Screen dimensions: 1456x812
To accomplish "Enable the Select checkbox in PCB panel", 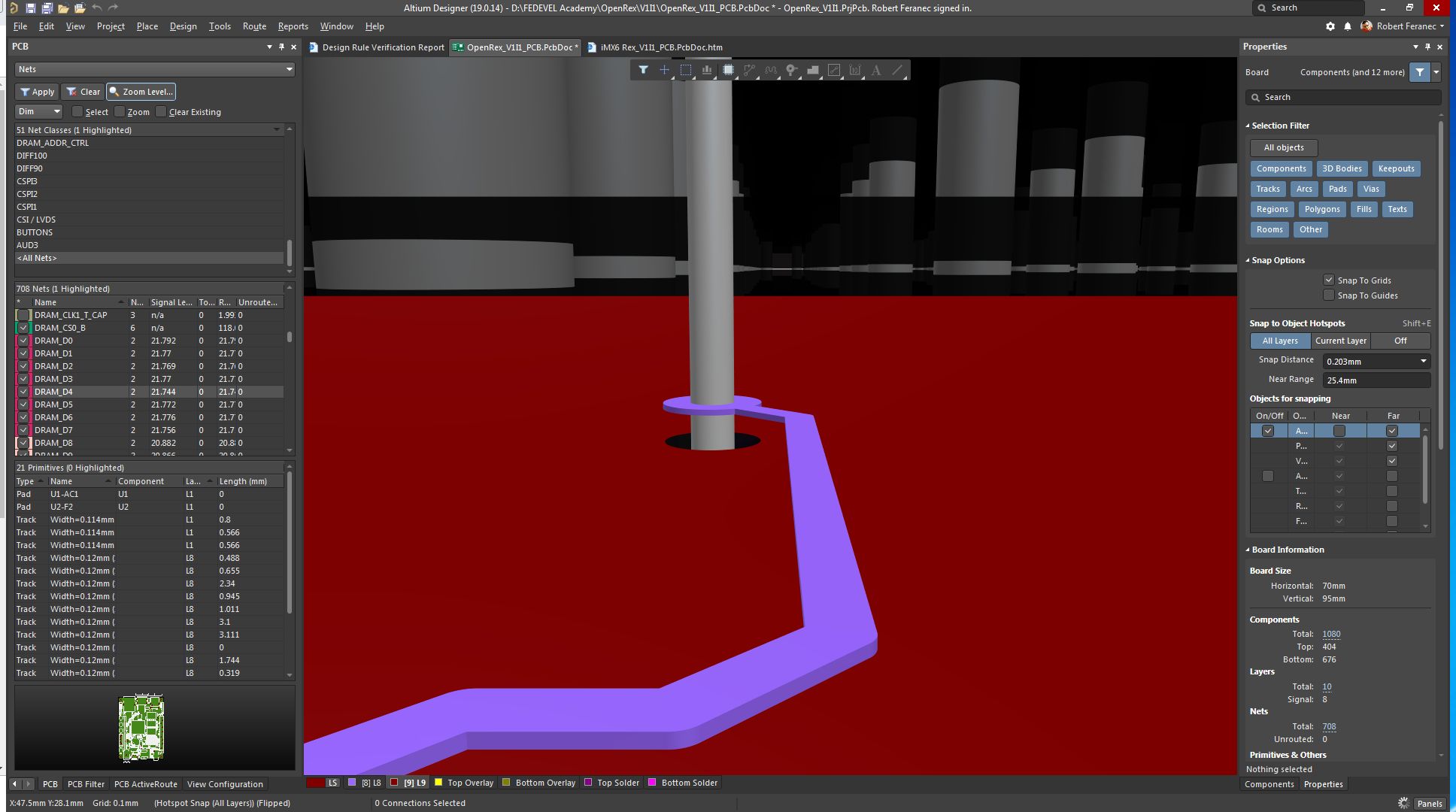I will (x=77, y=112).
